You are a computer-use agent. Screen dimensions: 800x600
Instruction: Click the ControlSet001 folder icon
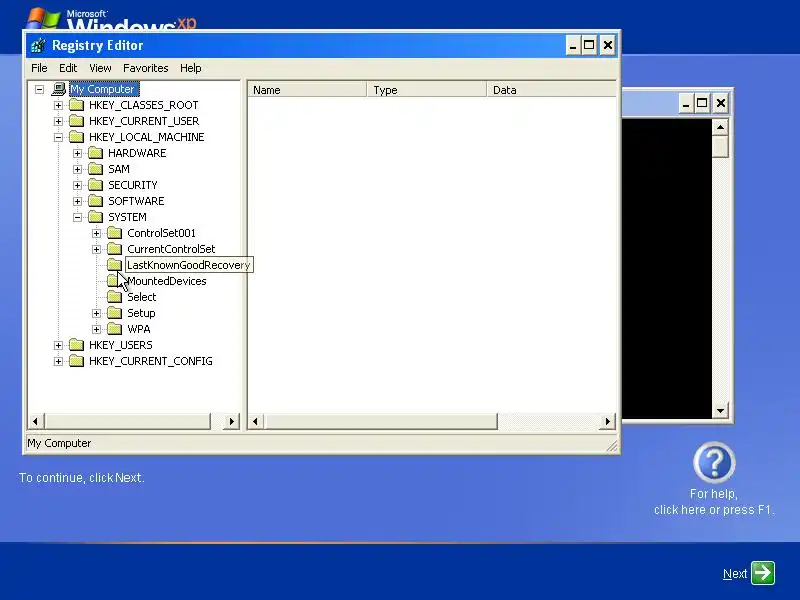[115, 233]
